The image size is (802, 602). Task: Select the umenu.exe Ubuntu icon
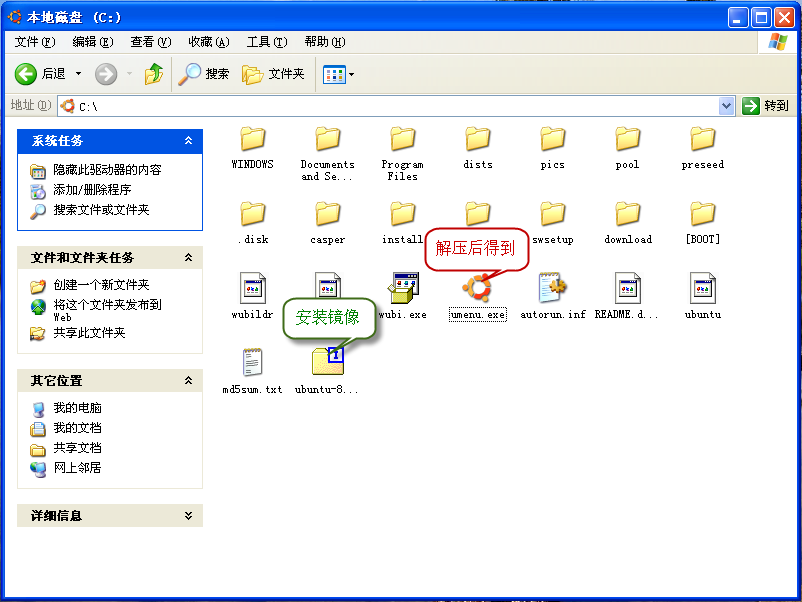pos(478,288)
